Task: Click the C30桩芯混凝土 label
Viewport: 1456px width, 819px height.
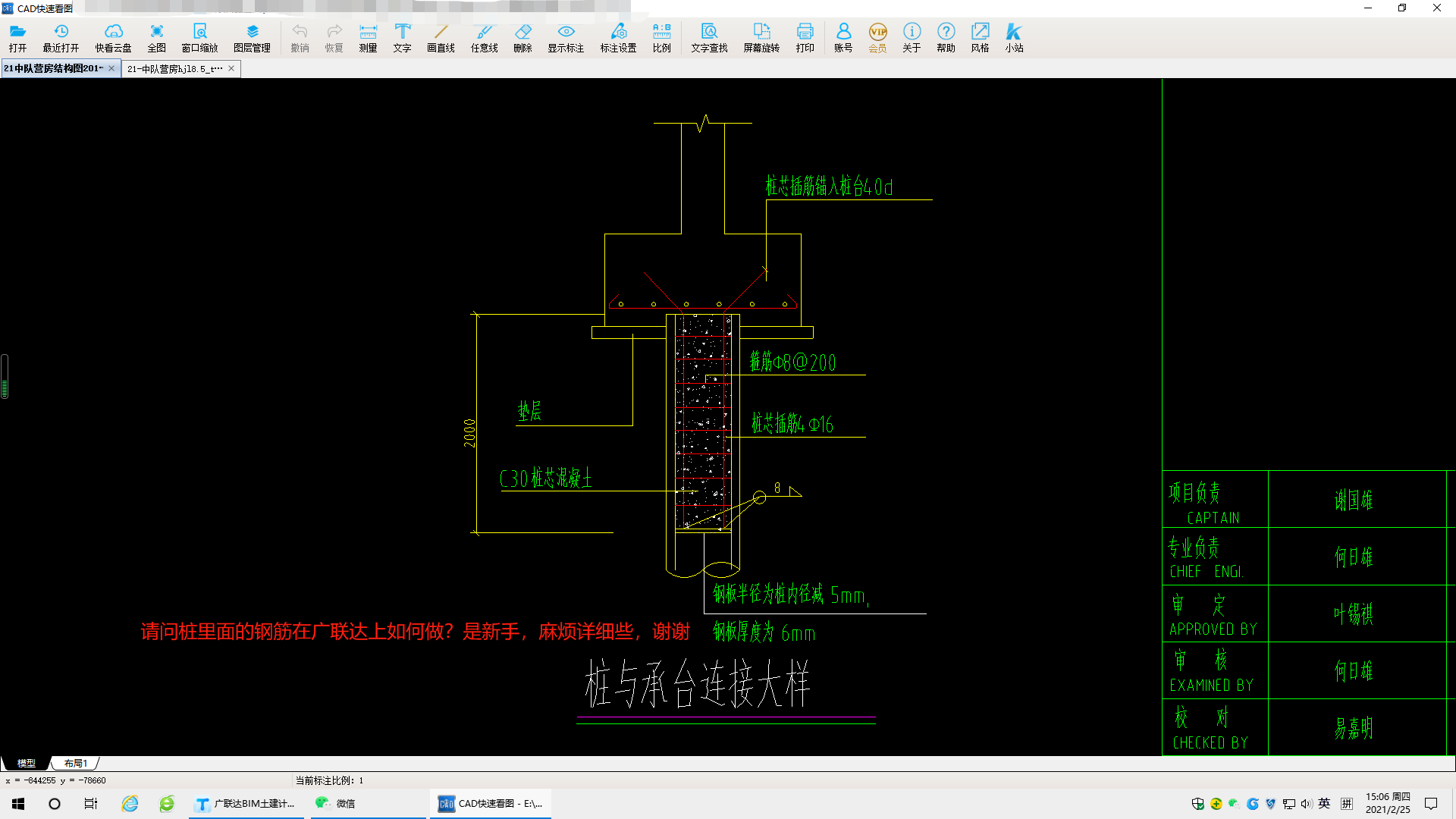Action: (545, 478)
